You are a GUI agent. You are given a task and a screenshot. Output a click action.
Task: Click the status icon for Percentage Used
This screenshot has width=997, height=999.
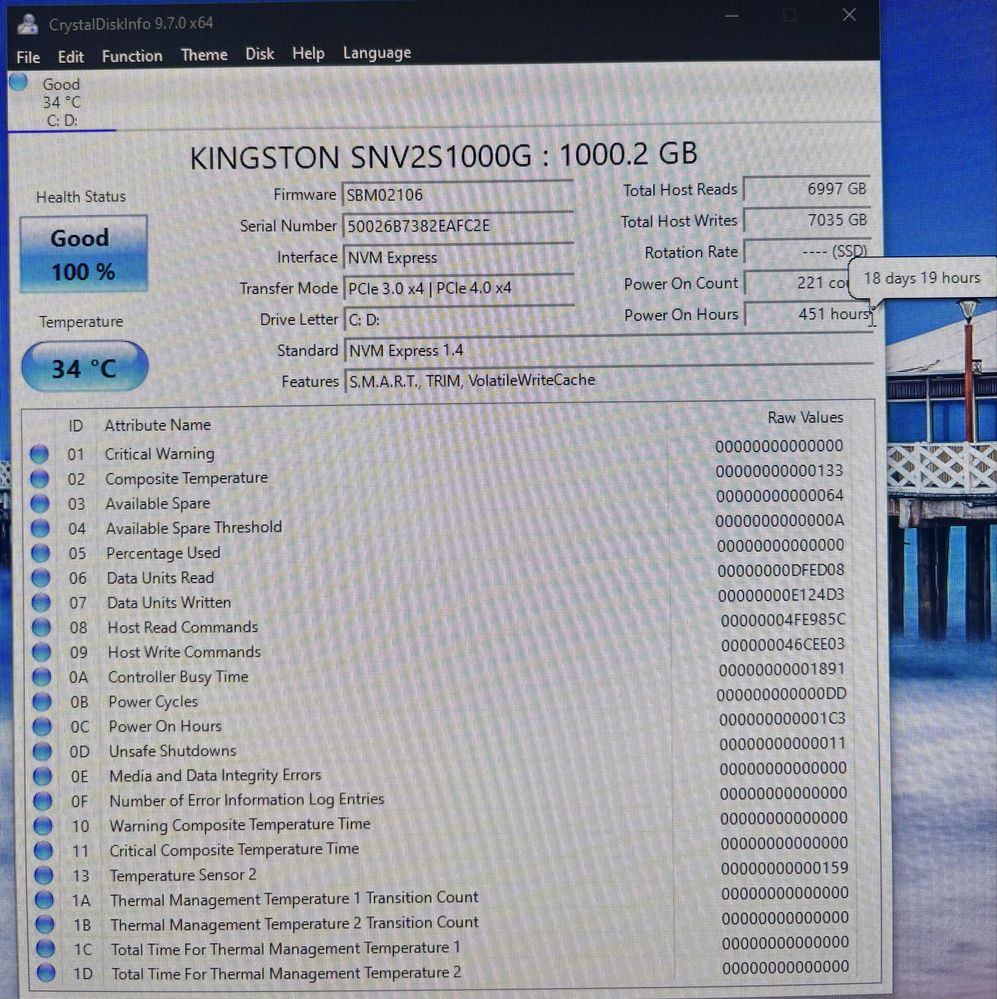[41, 553]
